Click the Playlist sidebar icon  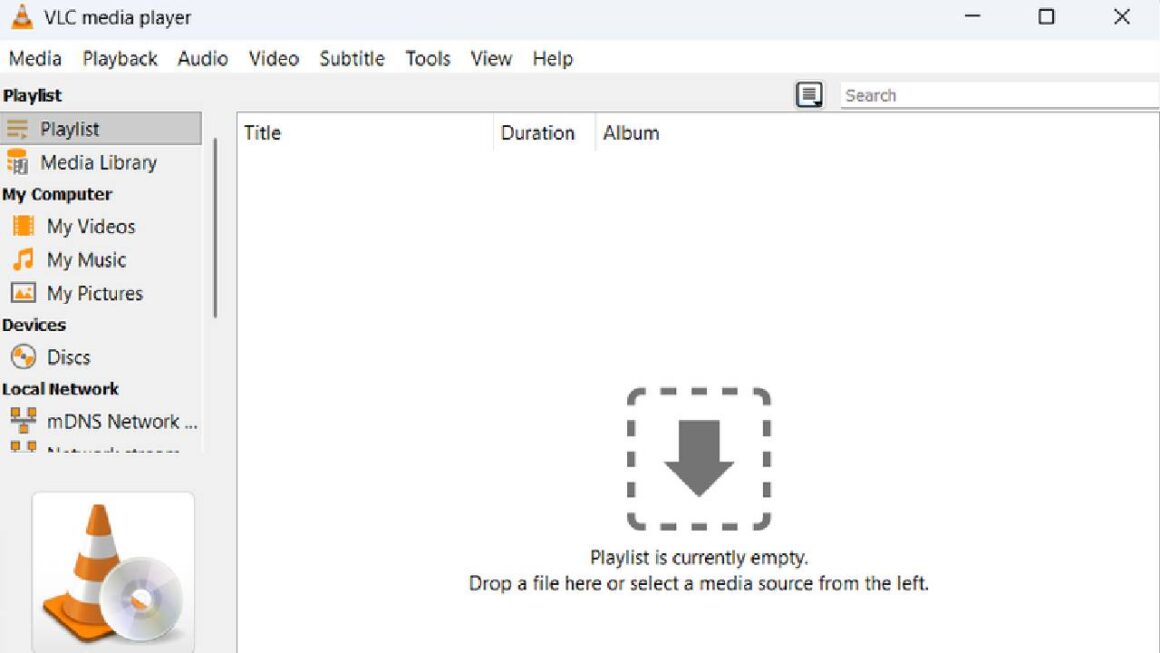17,129
